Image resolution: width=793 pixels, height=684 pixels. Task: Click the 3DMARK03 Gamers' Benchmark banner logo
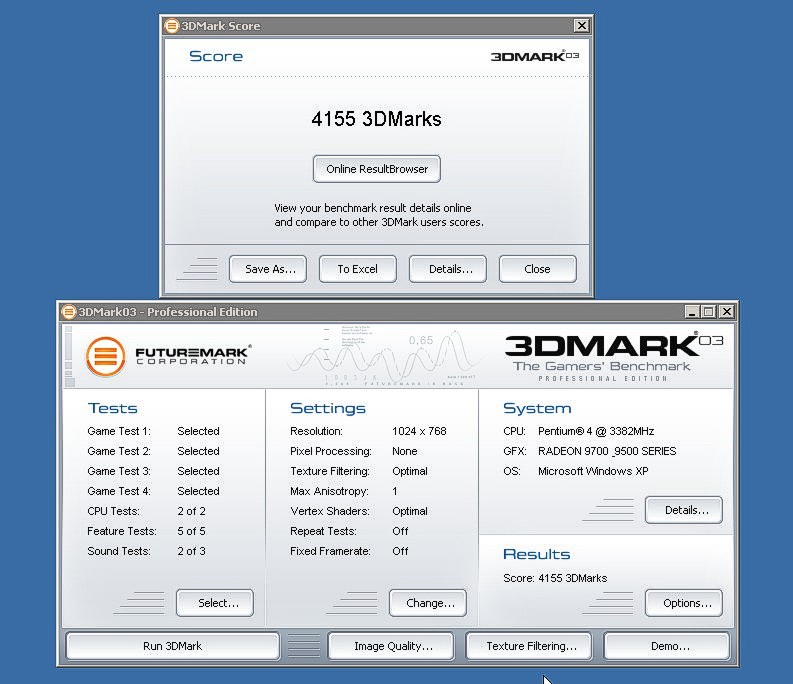coord(614,357)
